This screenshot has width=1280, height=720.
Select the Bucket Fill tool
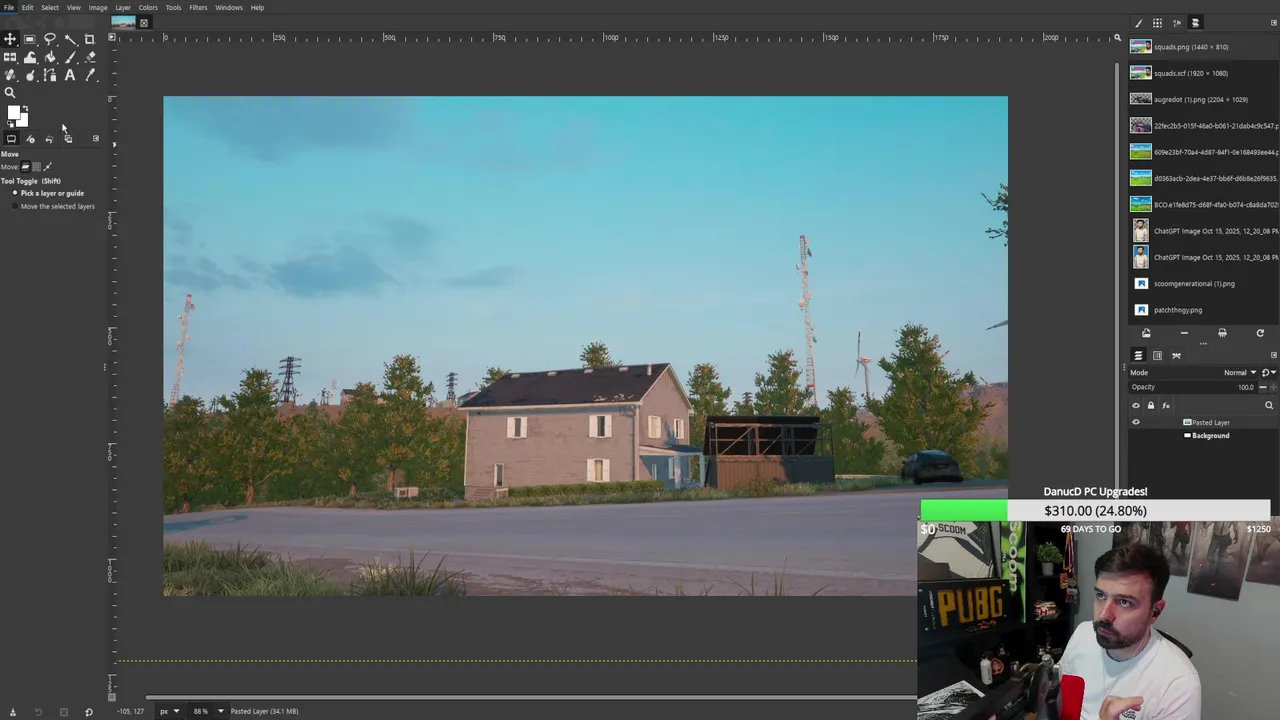click(x=50, y=57)
